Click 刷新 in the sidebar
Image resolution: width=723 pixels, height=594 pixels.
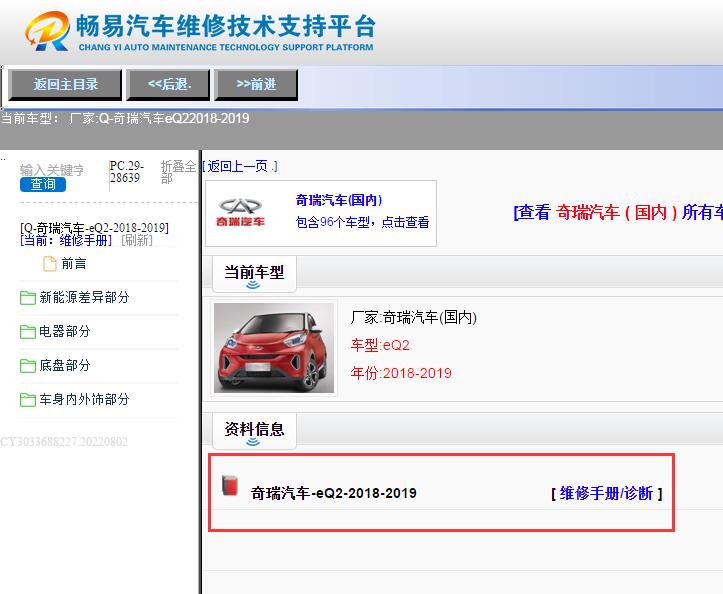[137, 240]
